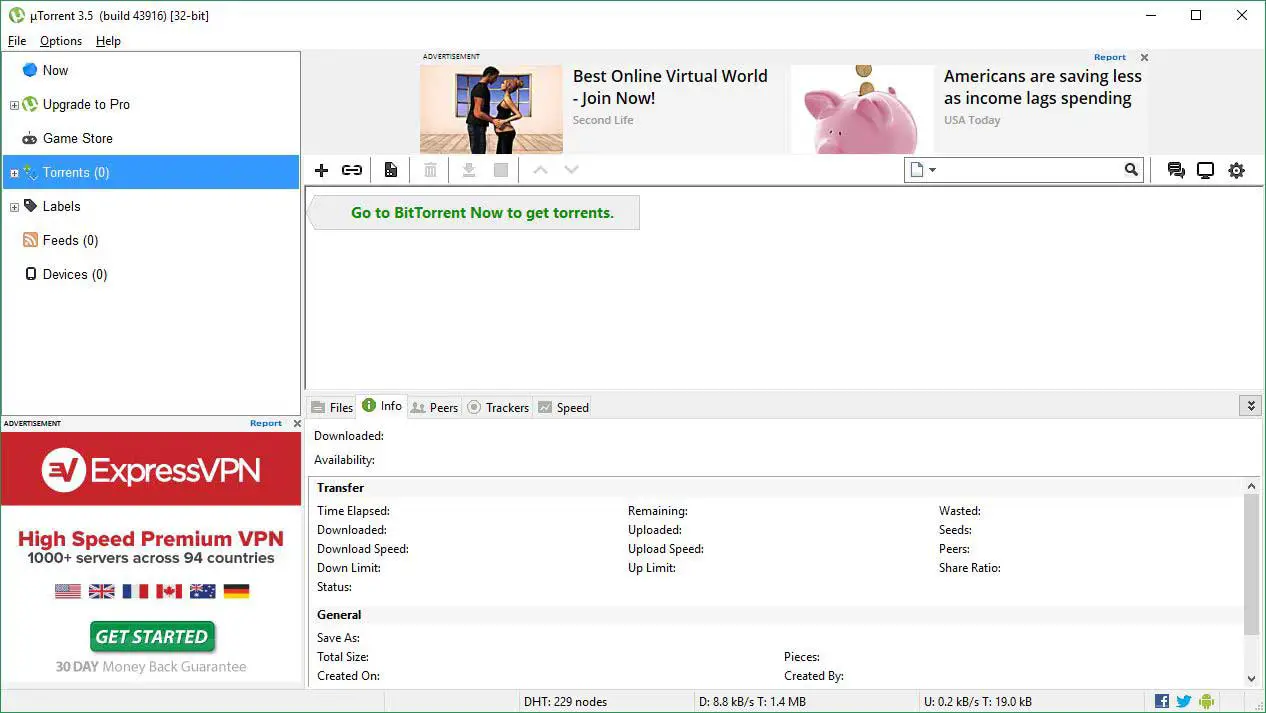The width and height of the screenshot is (1266, 713).
Task: Click the info panel scroll up arrow
Action: [1251, 487]
